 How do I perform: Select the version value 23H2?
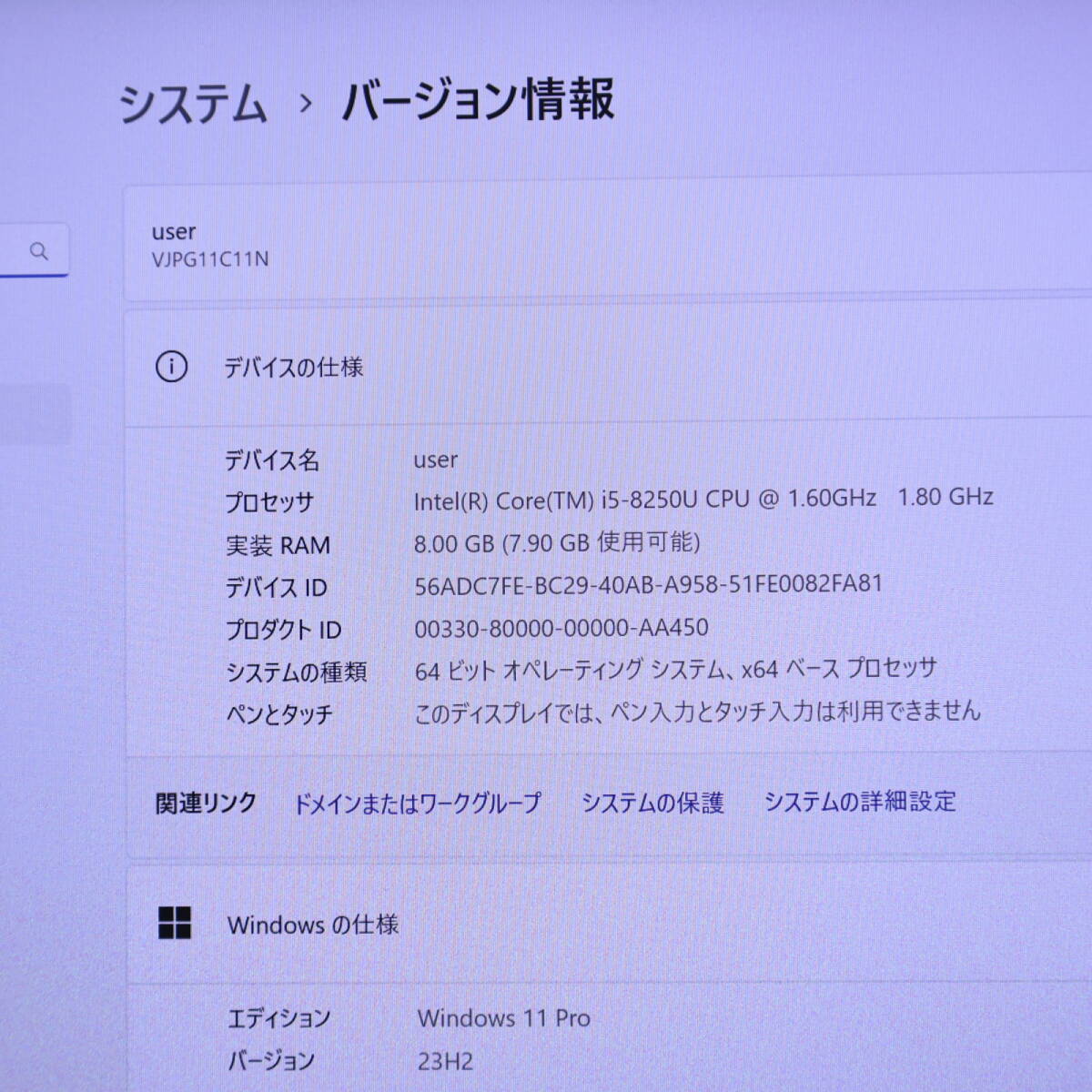[x=445, y=1061]
